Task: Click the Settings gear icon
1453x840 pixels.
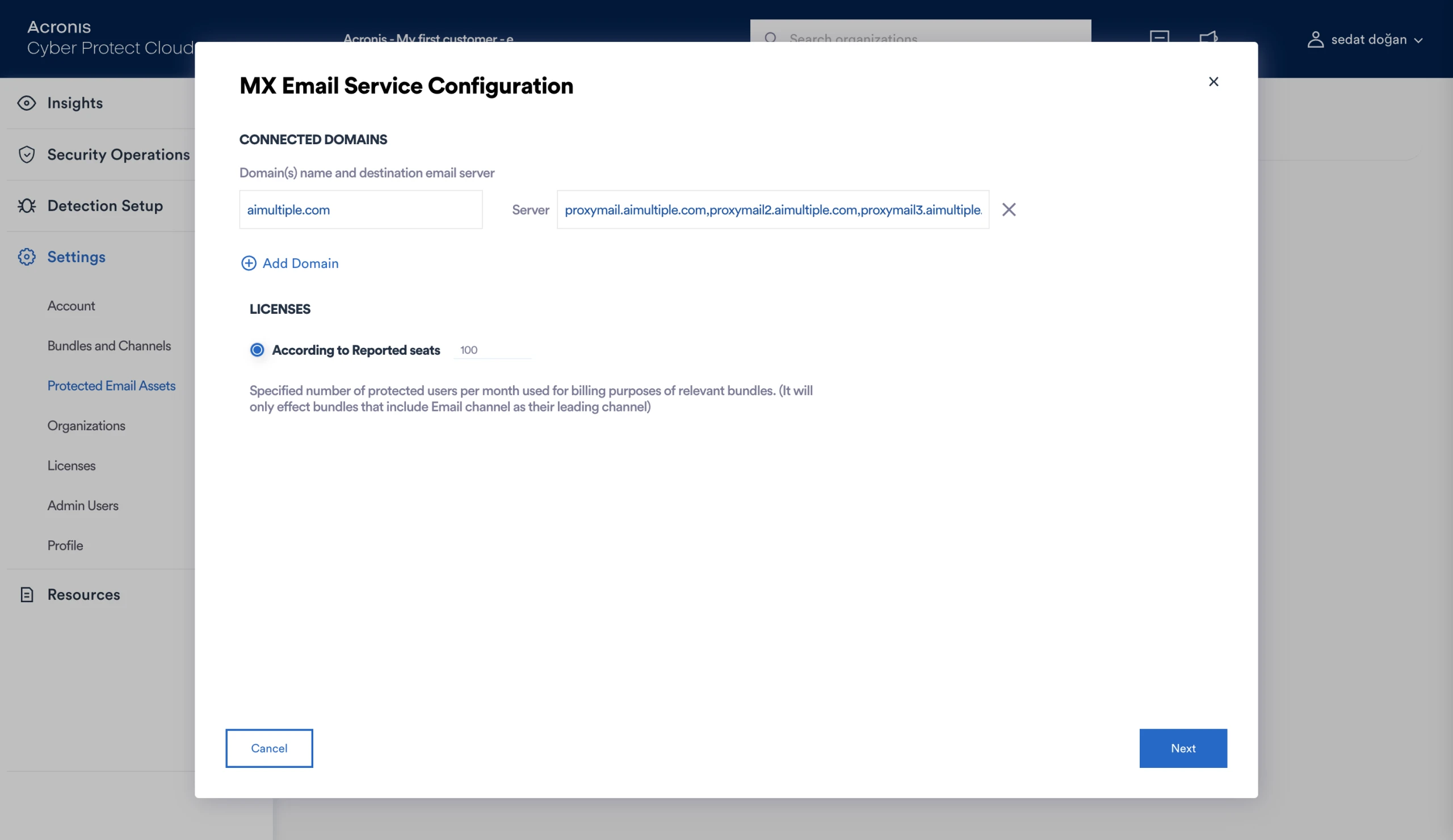Action: [27, 257]
